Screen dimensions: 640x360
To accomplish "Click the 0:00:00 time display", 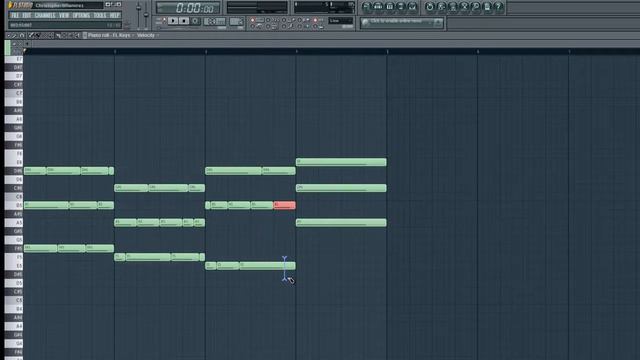I will coord(188,8).
